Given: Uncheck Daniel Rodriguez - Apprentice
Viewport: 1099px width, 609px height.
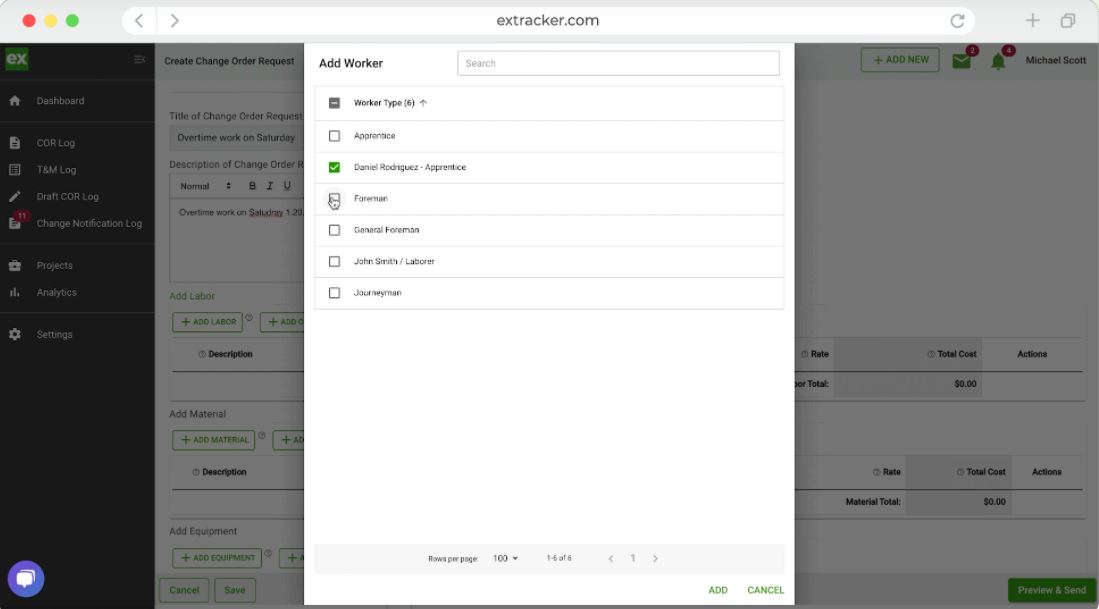Looking at the screenshot, I should coord(334,167).
